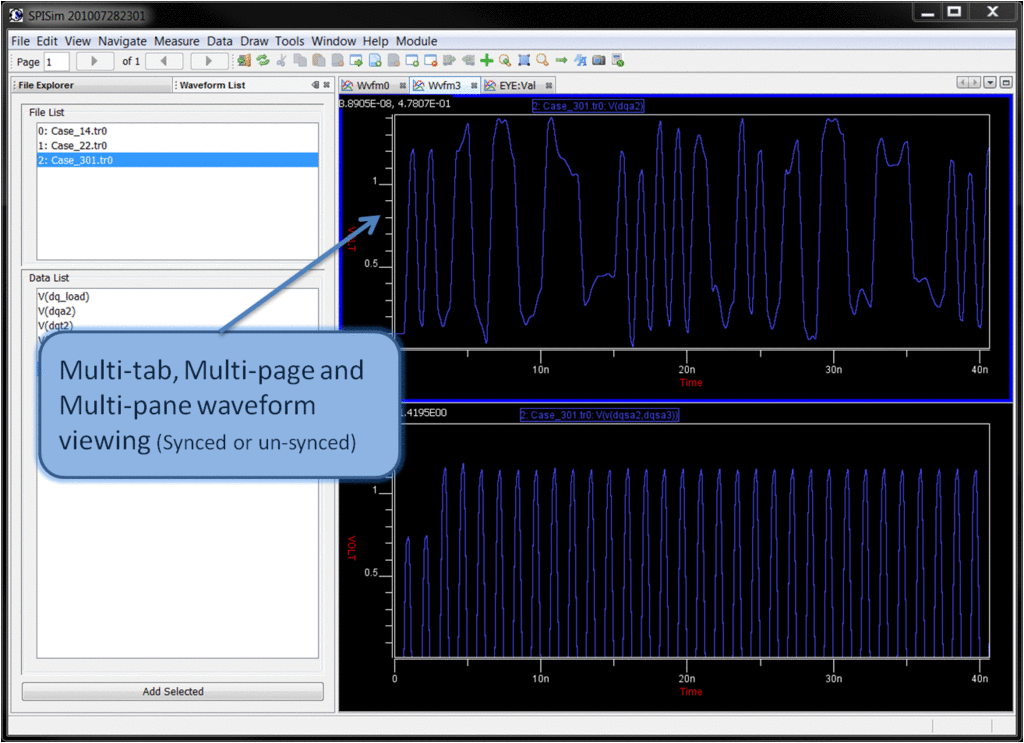The image size is (1024, 743).
Task: Switch to the File Explorer panel tab
Action: 46,86
